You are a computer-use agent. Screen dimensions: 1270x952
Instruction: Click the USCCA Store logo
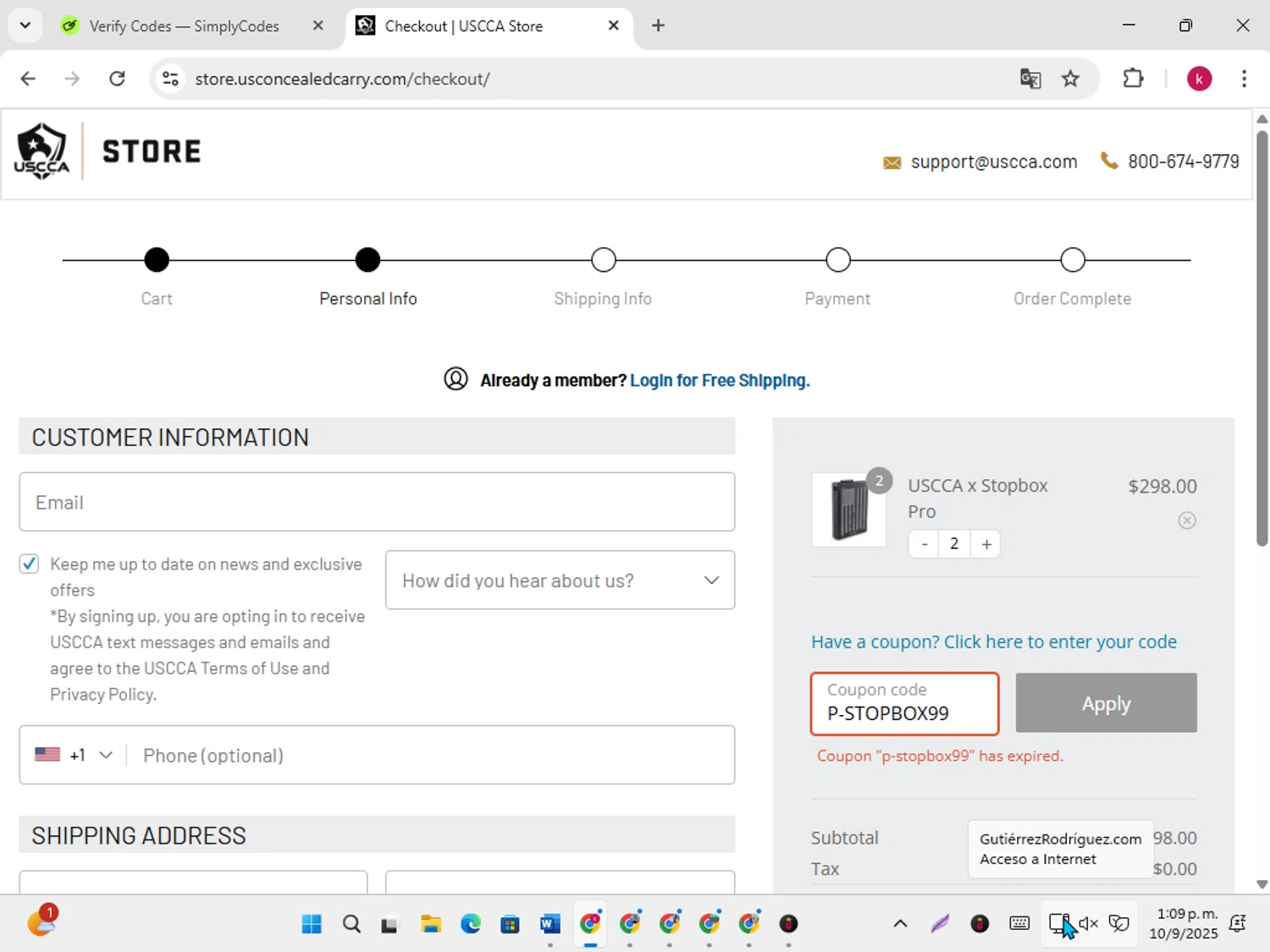[x=108, y=151]
